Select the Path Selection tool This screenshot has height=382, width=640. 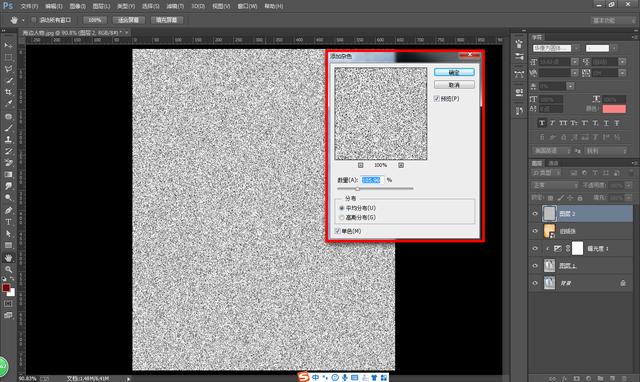(x=8, y=233)
